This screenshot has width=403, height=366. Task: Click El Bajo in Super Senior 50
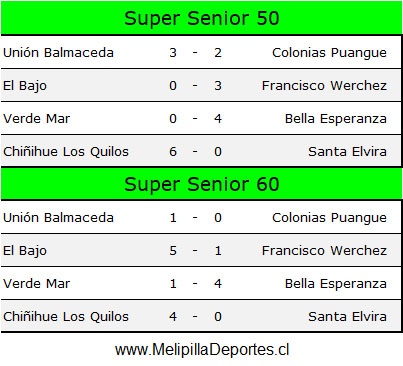point(25,86)
